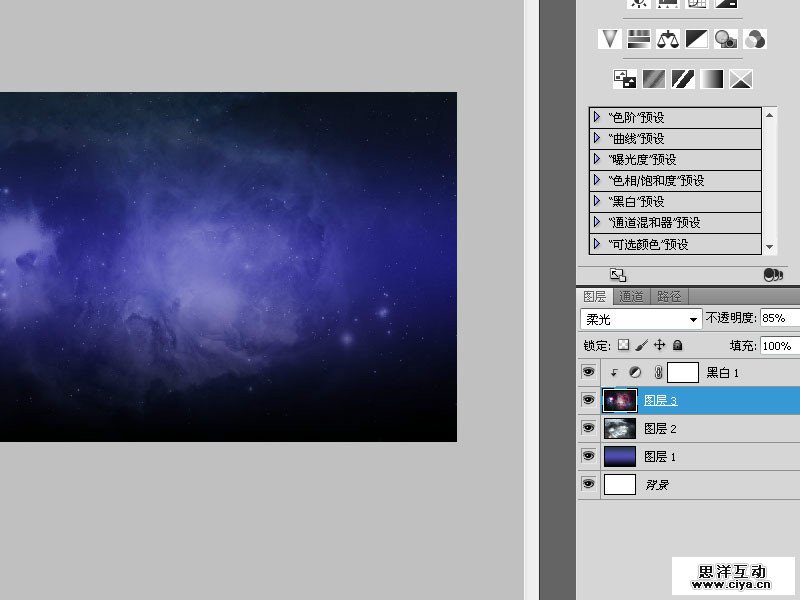Select the Color Balance scales icon
The width and height of the screenshot is (800, 600).
pos(668,39)
